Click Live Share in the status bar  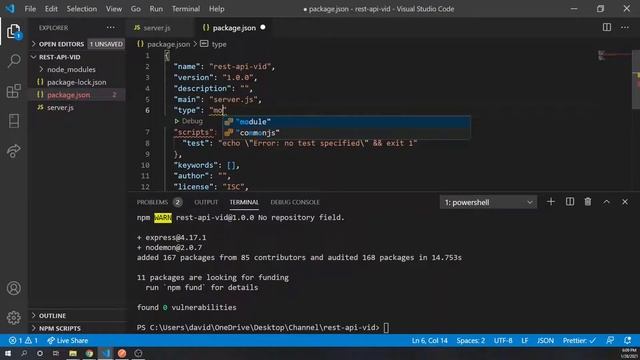pyautogui.click(x=67, y=340)
